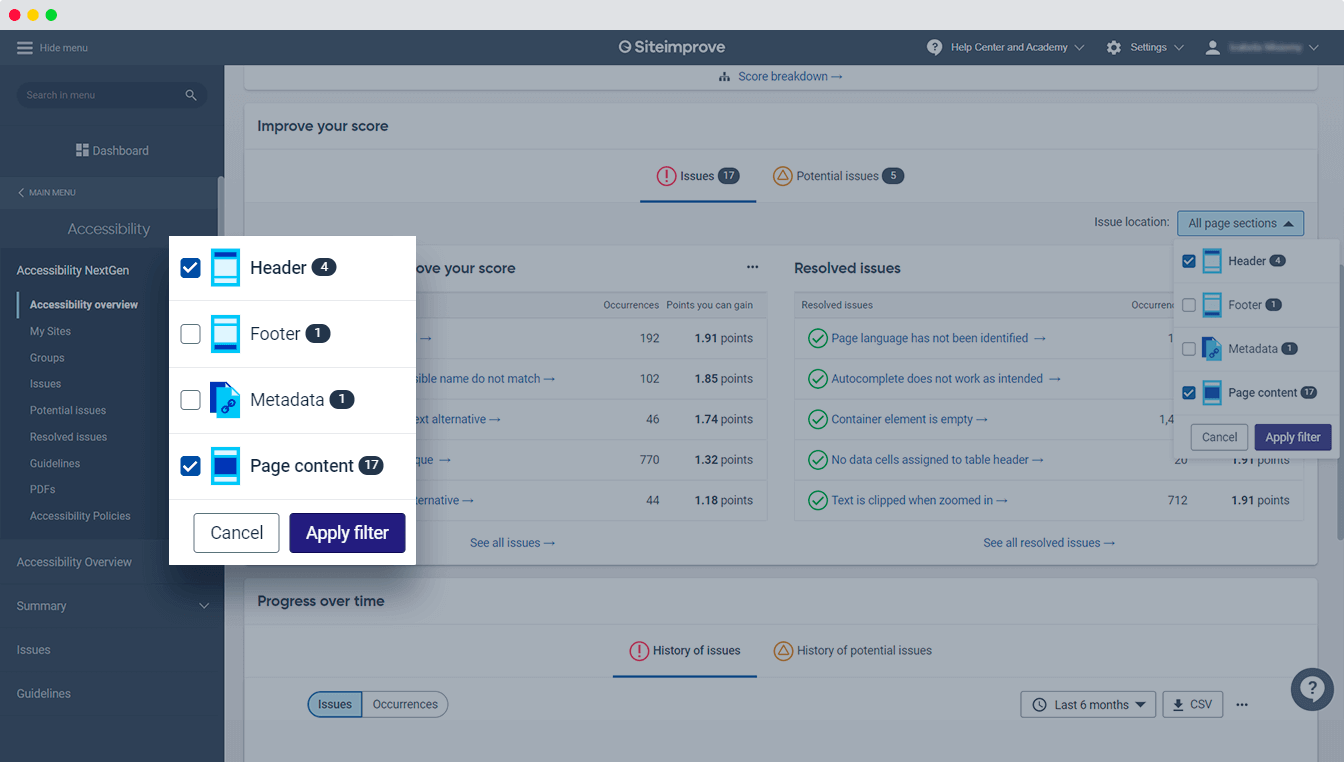This screenshot has height=762, width=1344.
Task: Click the Siteimprove logo in top bar
Action: (672, 47)
